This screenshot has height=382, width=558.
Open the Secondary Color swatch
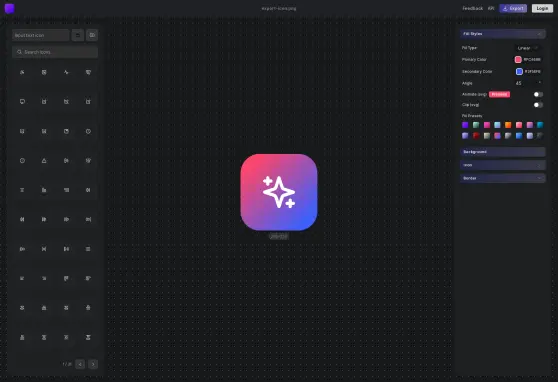[x=519, y=72]
